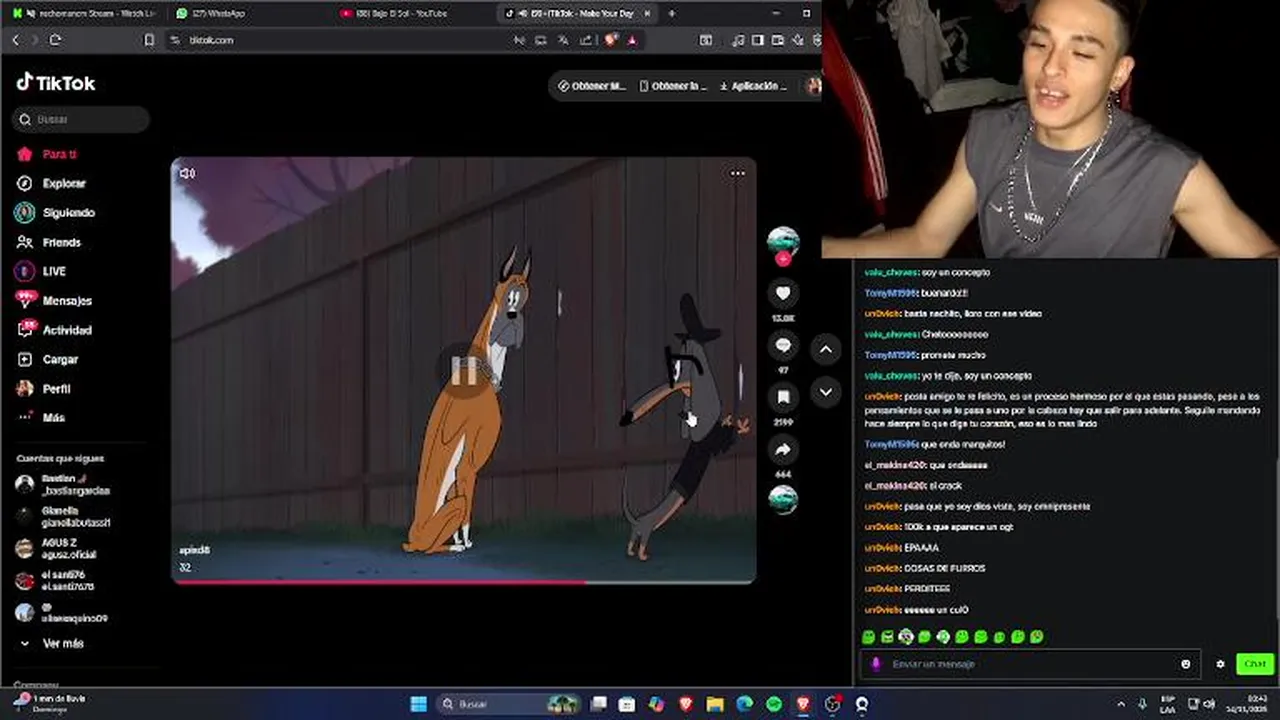The width and height of the screenshot is (1280, 720).
Task: Open Brave Rewards triangle icon
Action: [x=632, y=40]
